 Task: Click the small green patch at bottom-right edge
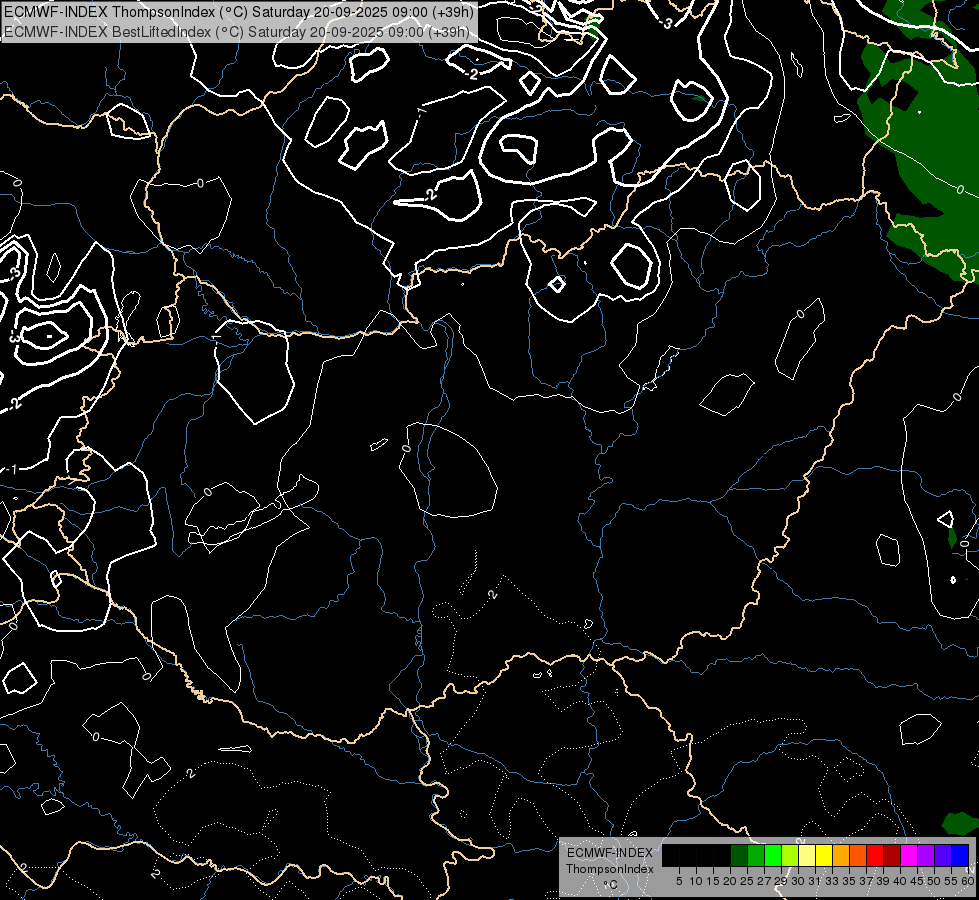[962, 823]
